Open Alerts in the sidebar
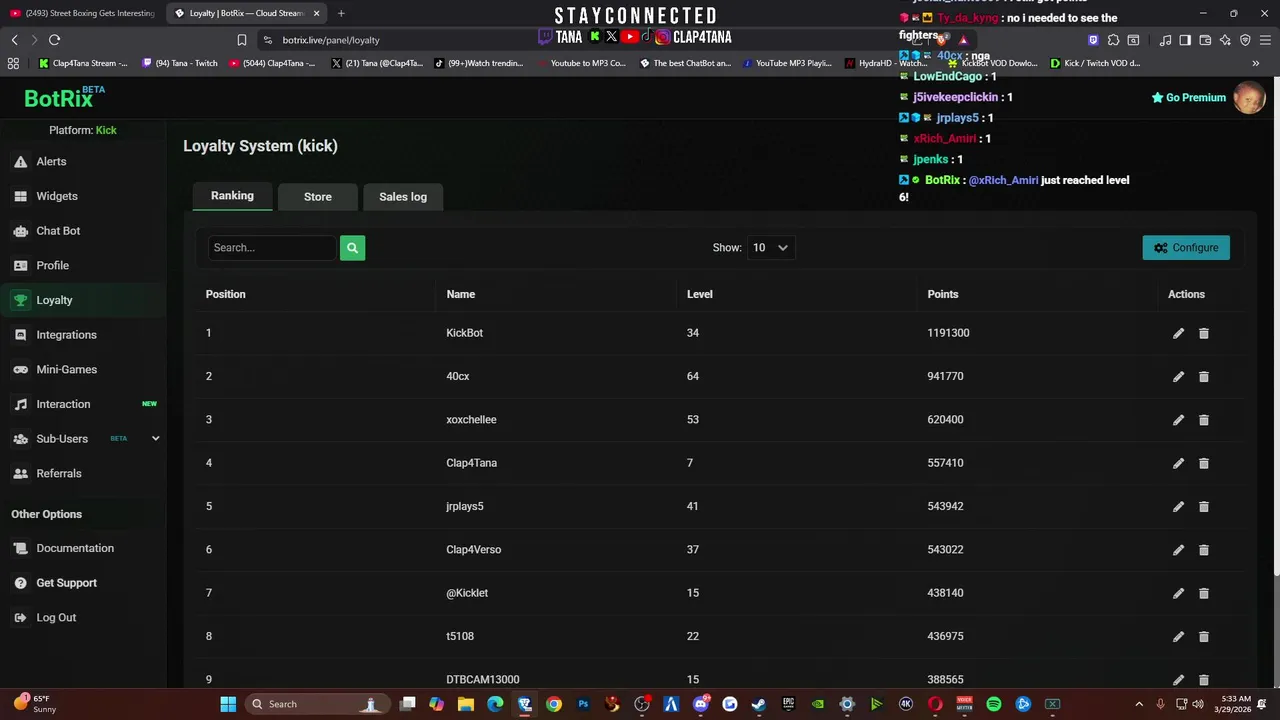 pyautogui.click(x=51, y=162)
